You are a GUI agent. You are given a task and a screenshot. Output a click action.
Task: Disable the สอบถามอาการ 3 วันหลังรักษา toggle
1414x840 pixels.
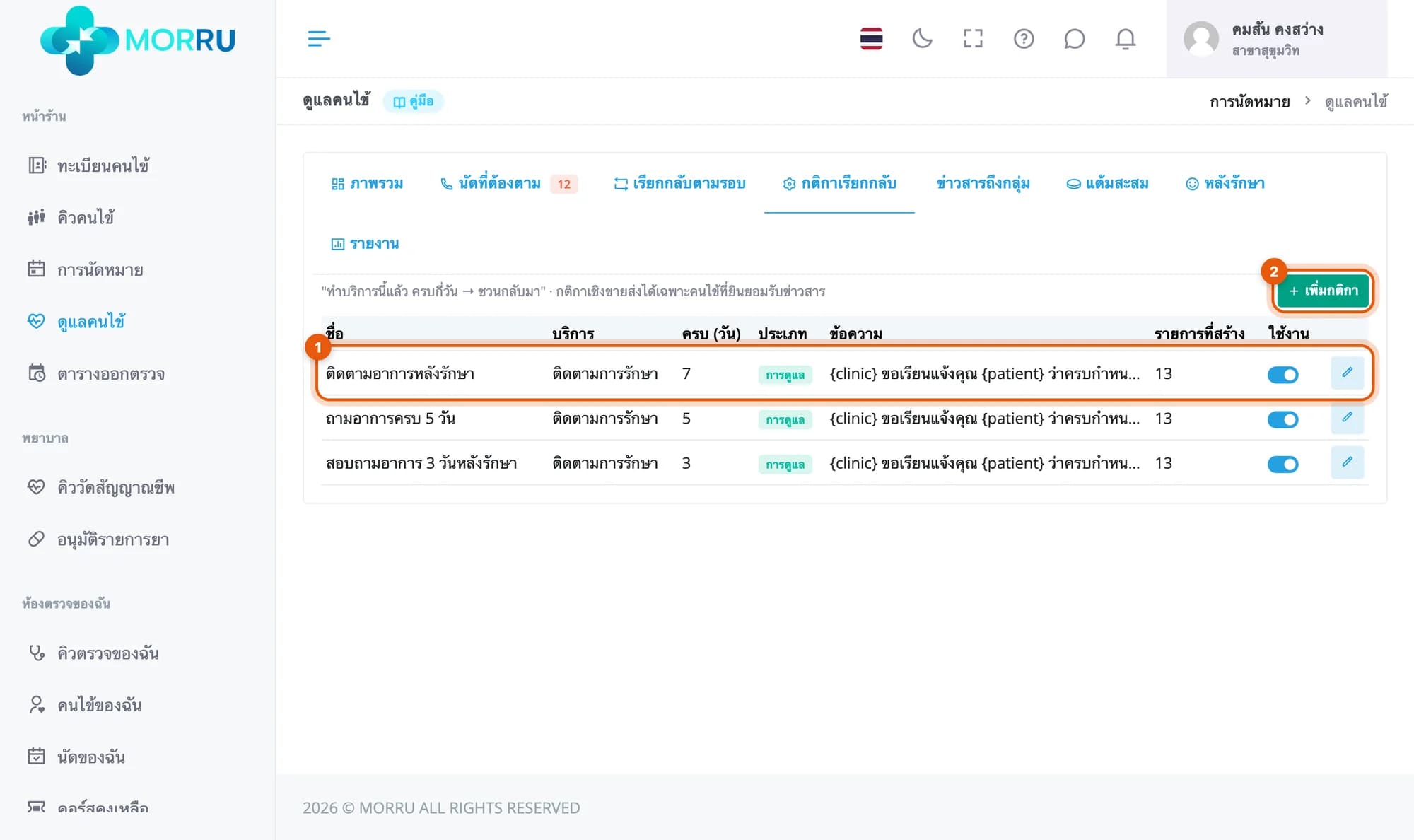tap(1282, 465)
